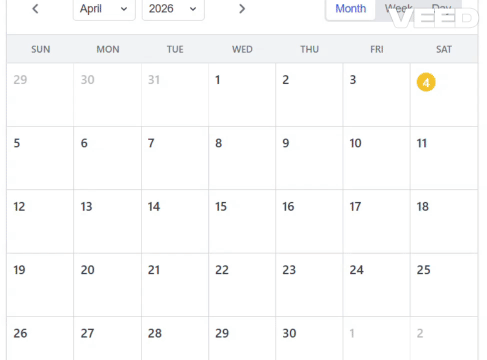Select April 23 cell

point(309,285)
